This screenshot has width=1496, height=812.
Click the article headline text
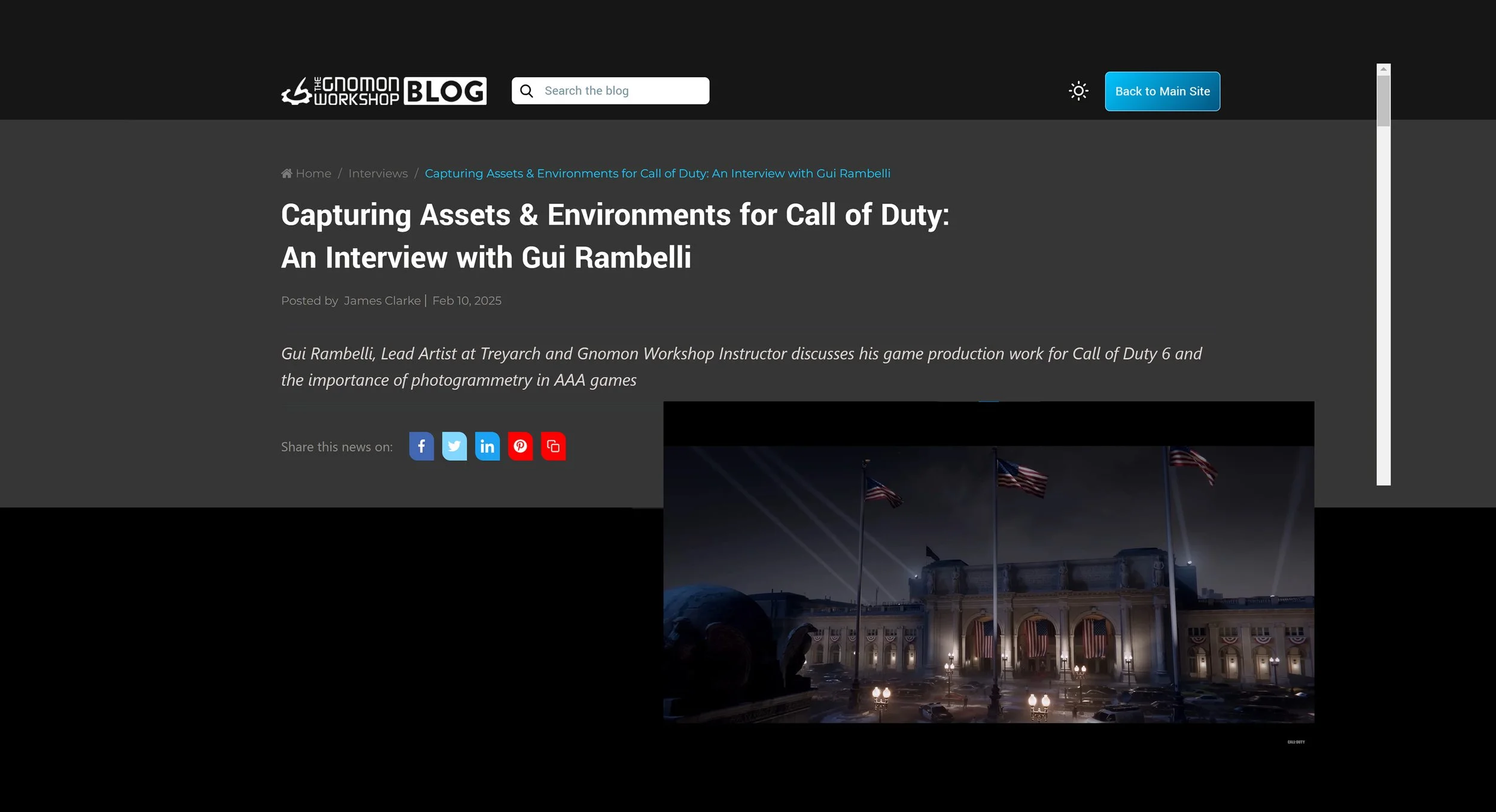[615, 236]
